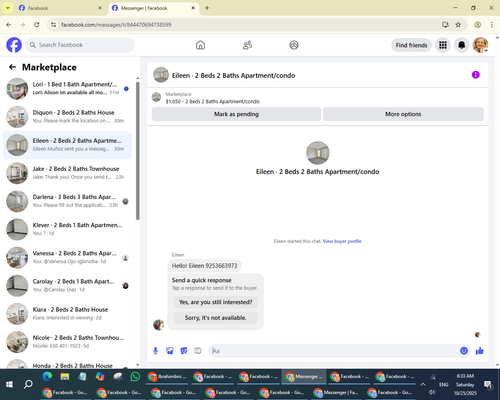Screen dimensions: 500x400
Task: Open Kiara 2 Beds 2 Baths House chat
Action: click(x=67, y=314)
